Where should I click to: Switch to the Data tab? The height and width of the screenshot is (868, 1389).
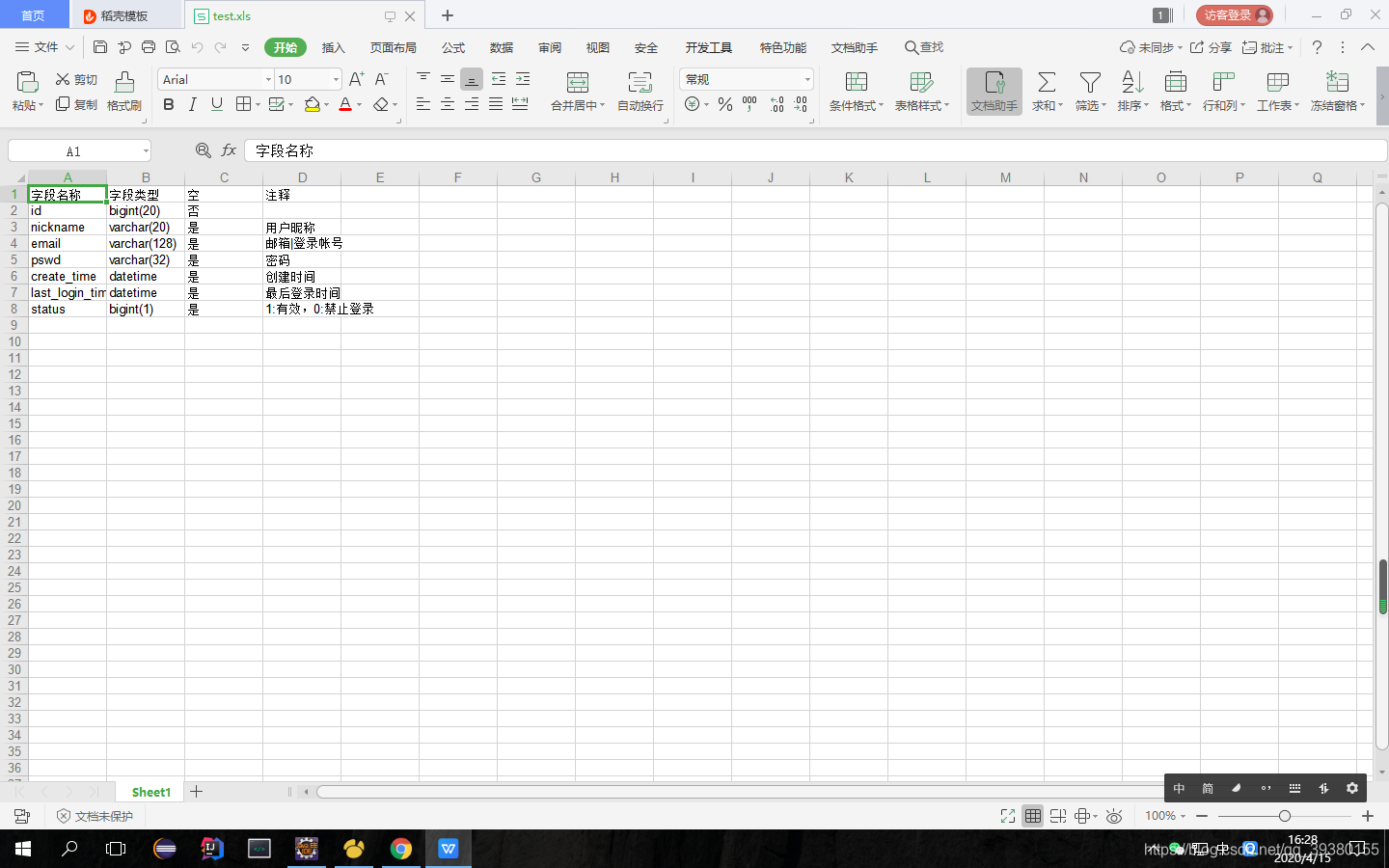pyautogui.click(x=502, y=47)
